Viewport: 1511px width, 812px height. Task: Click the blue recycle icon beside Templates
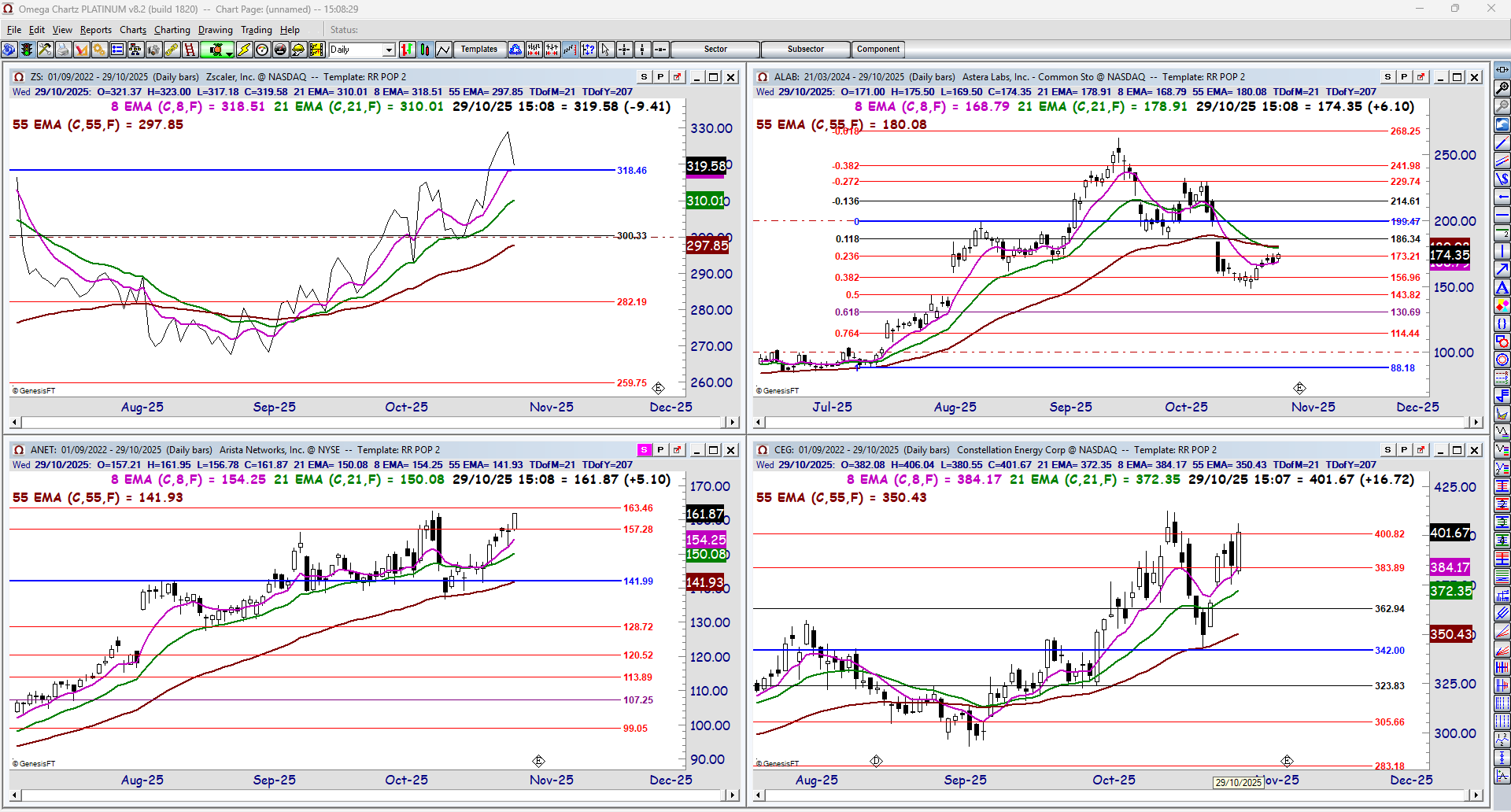tap(515, 50)
